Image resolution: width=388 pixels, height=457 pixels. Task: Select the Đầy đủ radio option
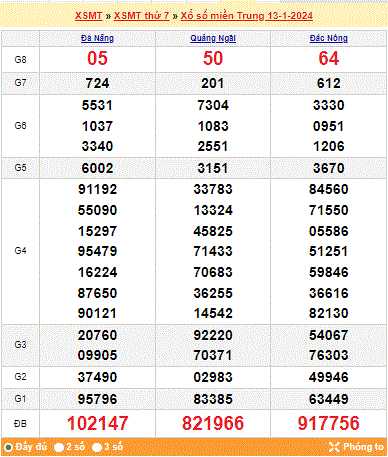(x=8, y=447)
